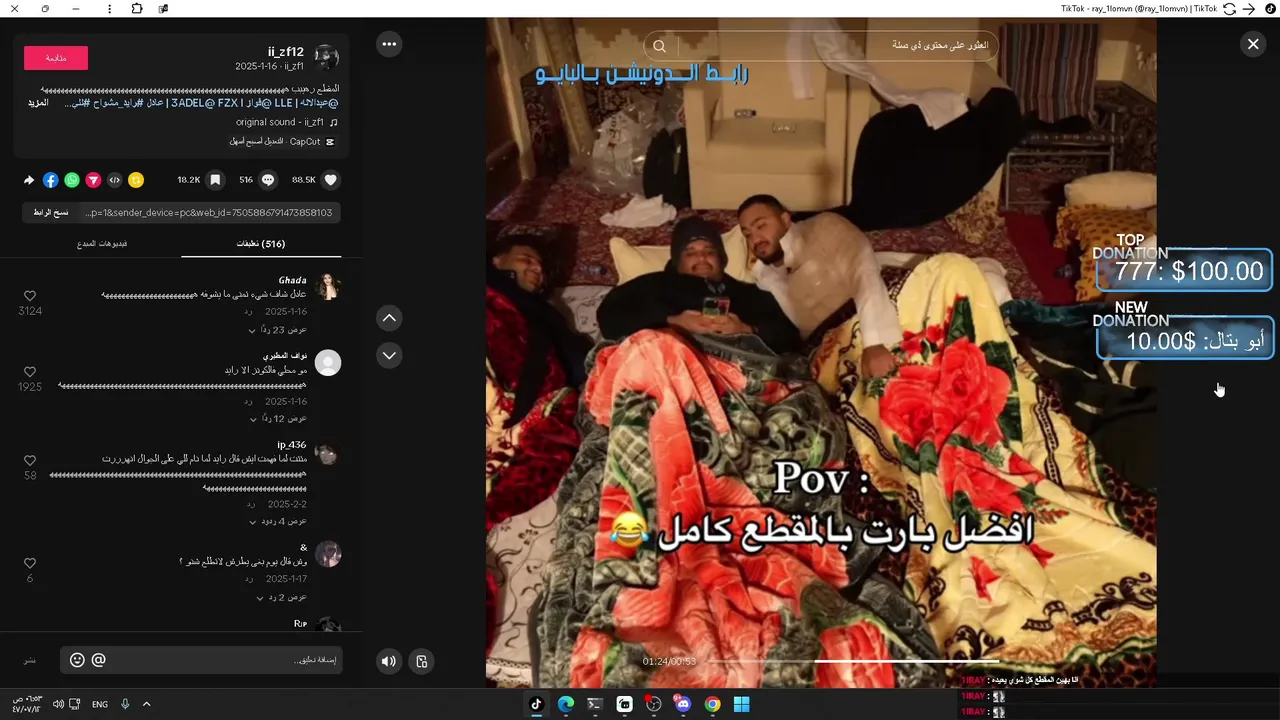The height and width of the screenshot is (720, 1280).
Task: Click the video link URL text
Action: pyautogui.click(x=208, y=213)
